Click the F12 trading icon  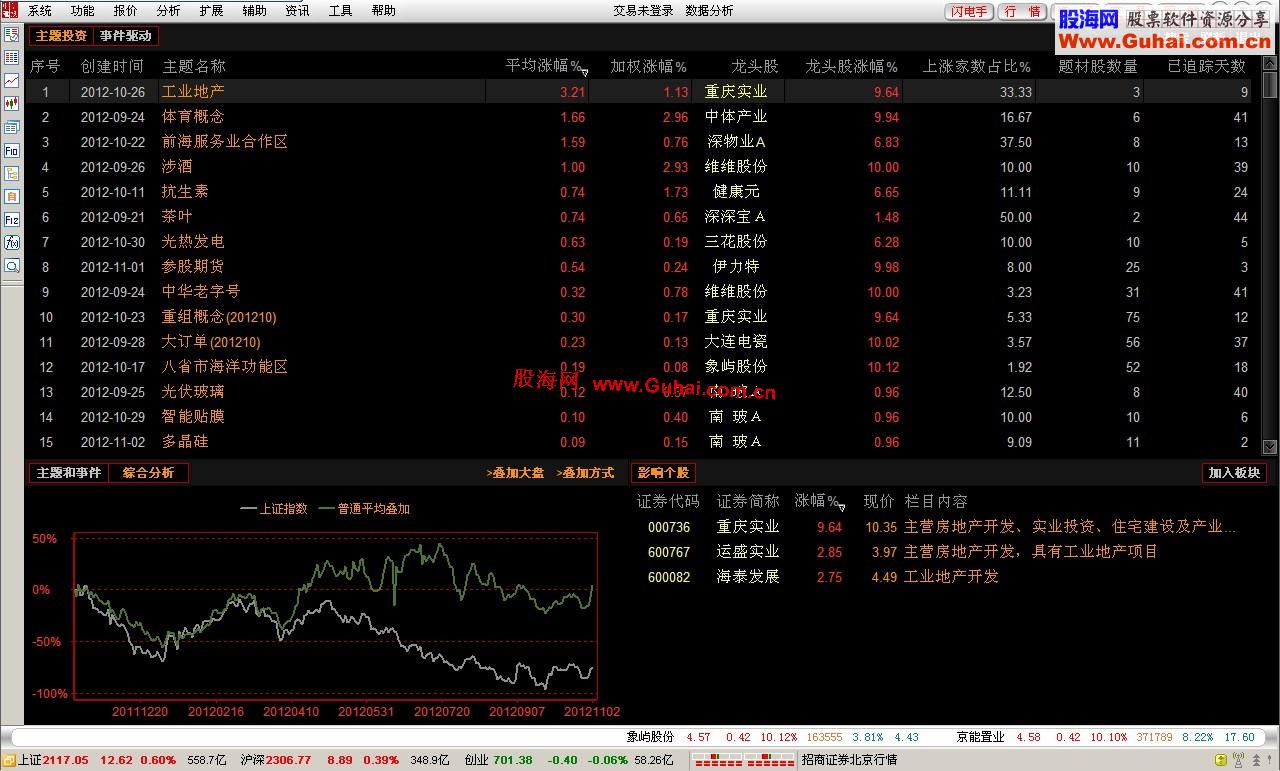click(x=12, y=219)
